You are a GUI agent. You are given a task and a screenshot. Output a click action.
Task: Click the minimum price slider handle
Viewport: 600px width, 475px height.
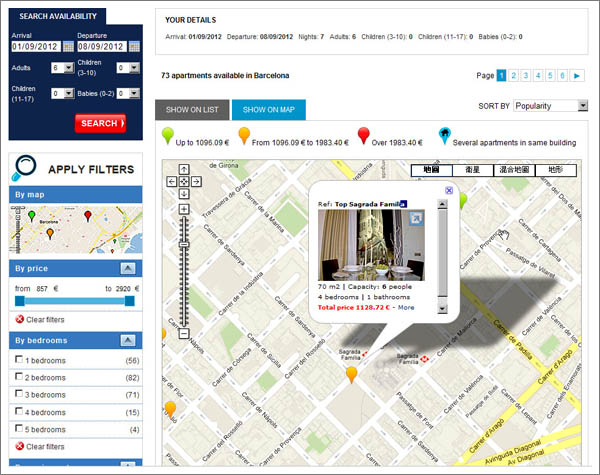(x=20, y=301)
